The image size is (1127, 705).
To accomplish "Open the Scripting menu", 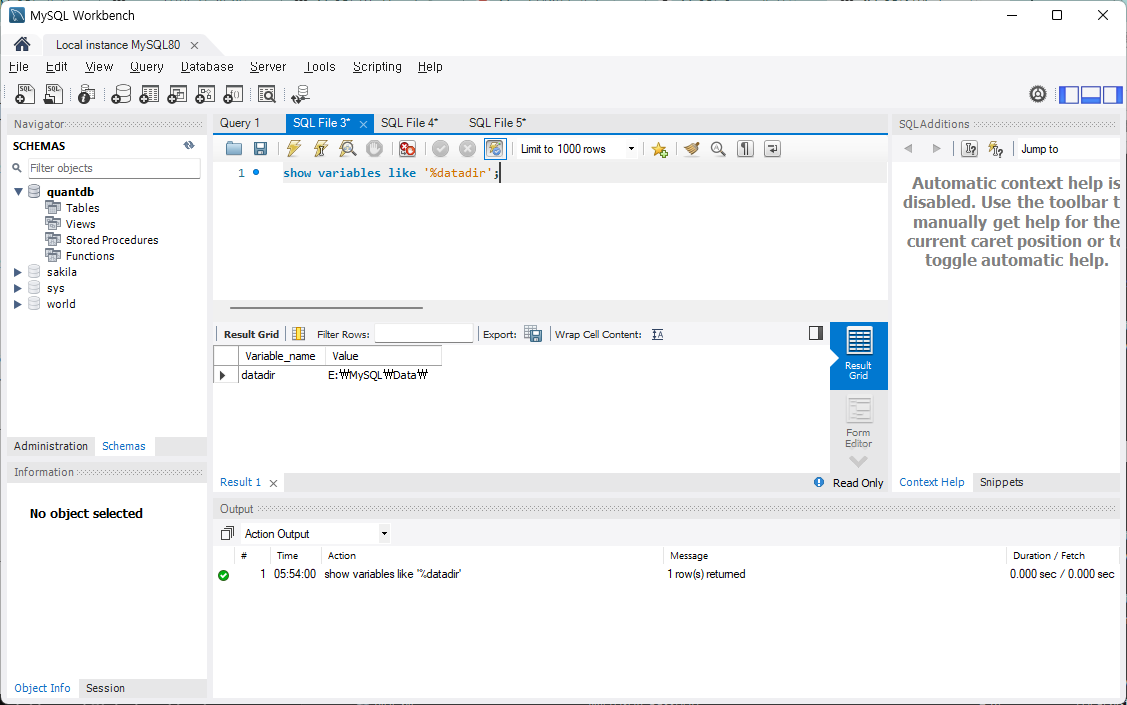I will point(377,67).
